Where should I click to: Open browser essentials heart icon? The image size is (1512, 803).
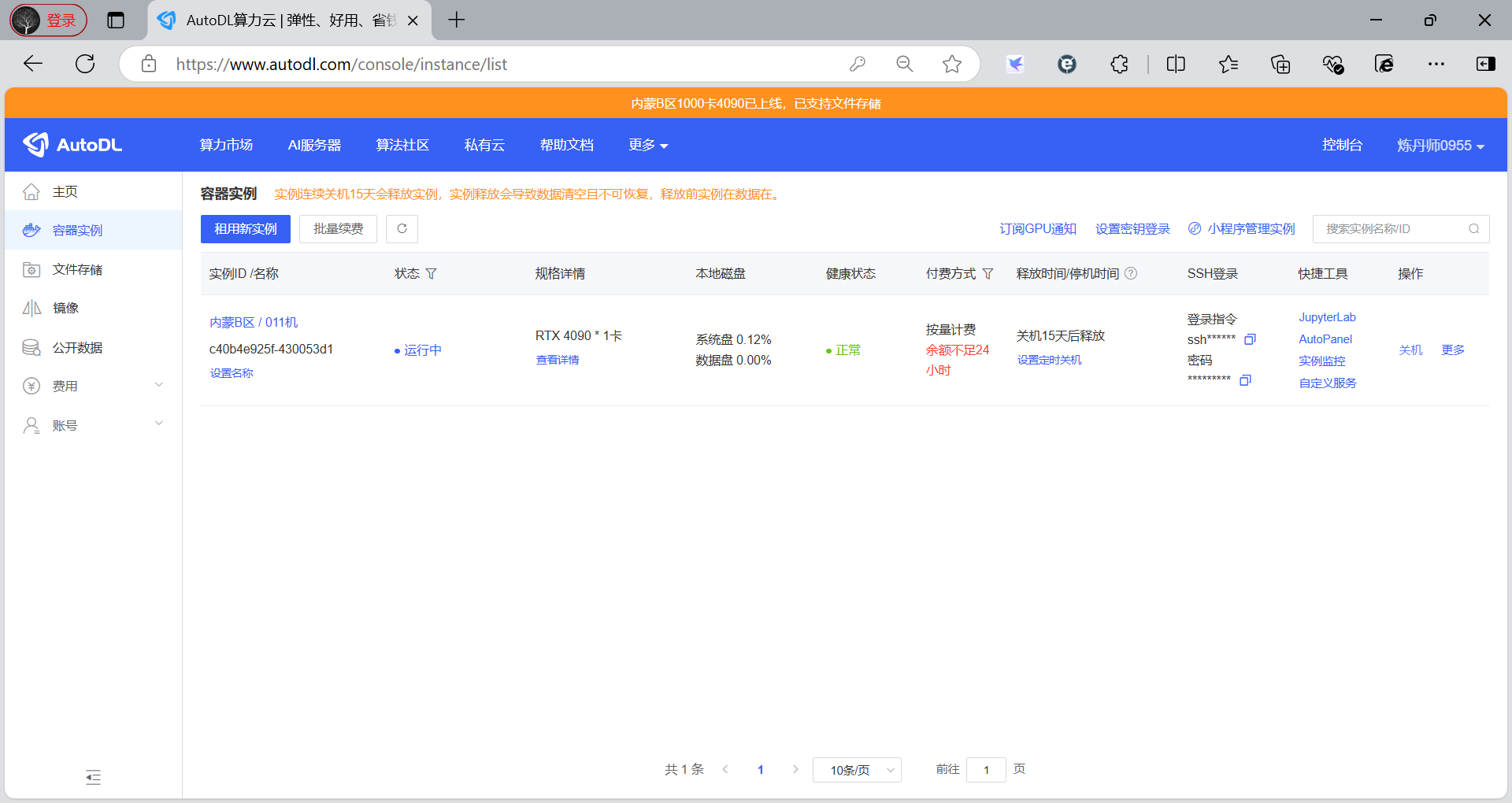point(1332,64)
